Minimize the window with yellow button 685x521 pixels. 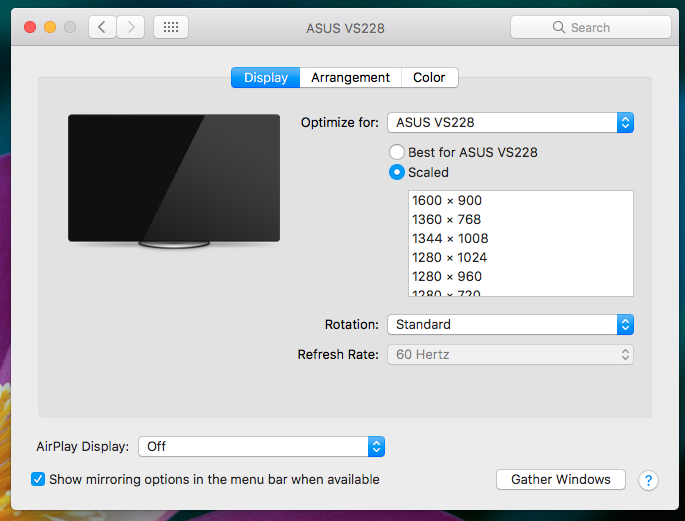(x=50, y=28)
